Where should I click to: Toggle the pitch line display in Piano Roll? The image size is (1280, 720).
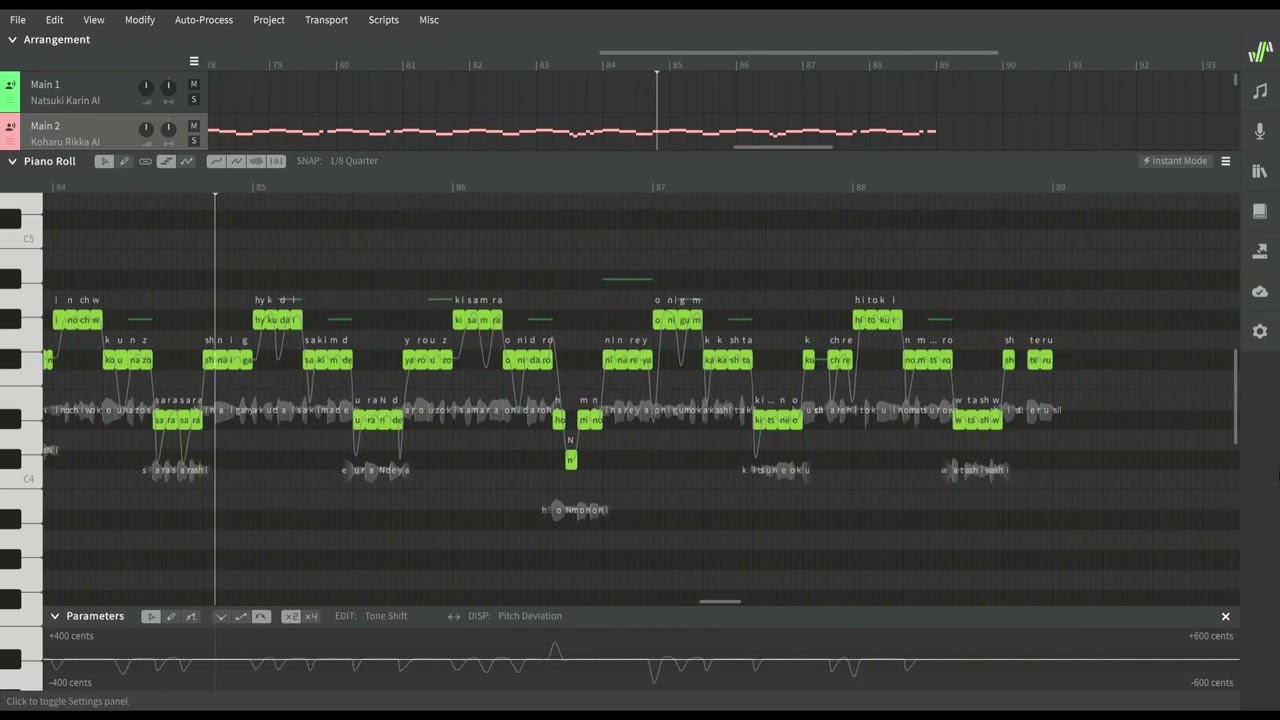186,161
